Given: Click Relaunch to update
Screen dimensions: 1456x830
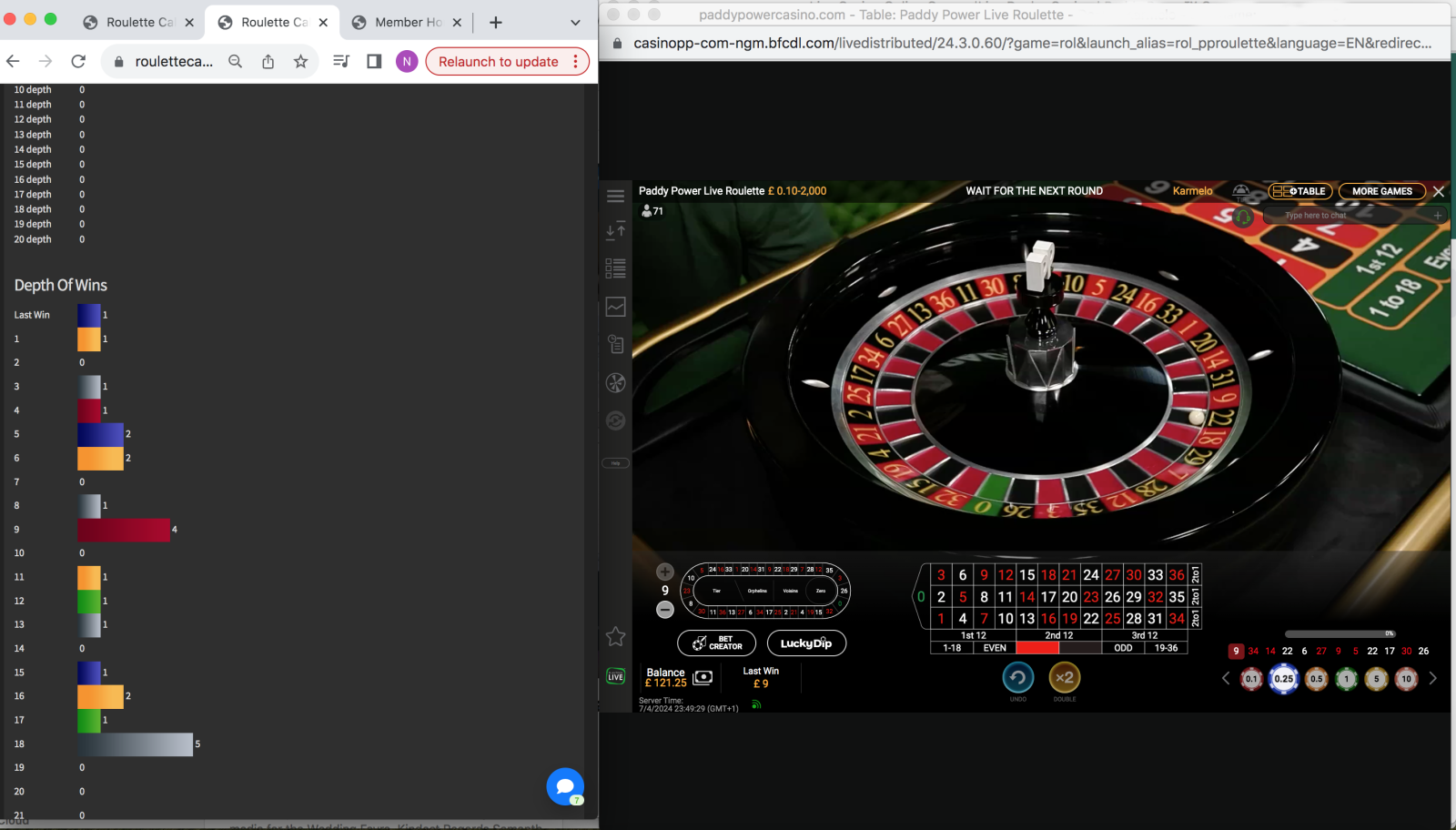Looking at the screenshot, I should pos(507,61).
